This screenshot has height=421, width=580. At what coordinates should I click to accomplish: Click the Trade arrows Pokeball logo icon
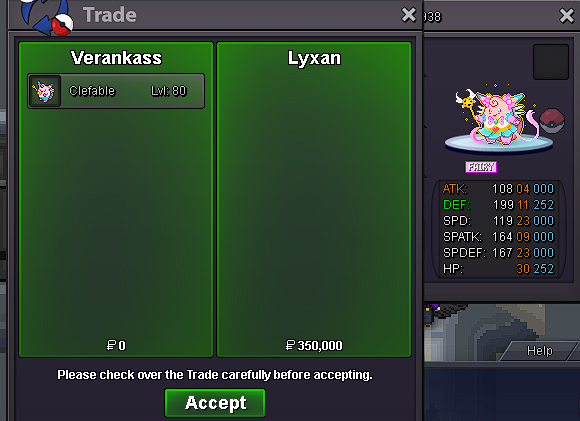47,17
